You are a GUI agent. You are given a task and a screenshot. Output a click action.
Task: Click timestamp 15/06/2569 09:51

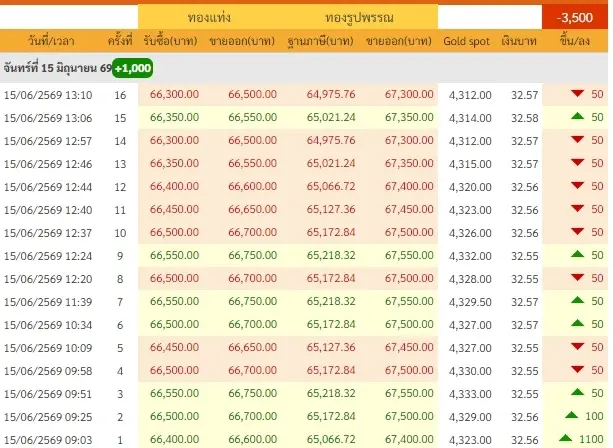pyautogui.click(x=48, y=394)
